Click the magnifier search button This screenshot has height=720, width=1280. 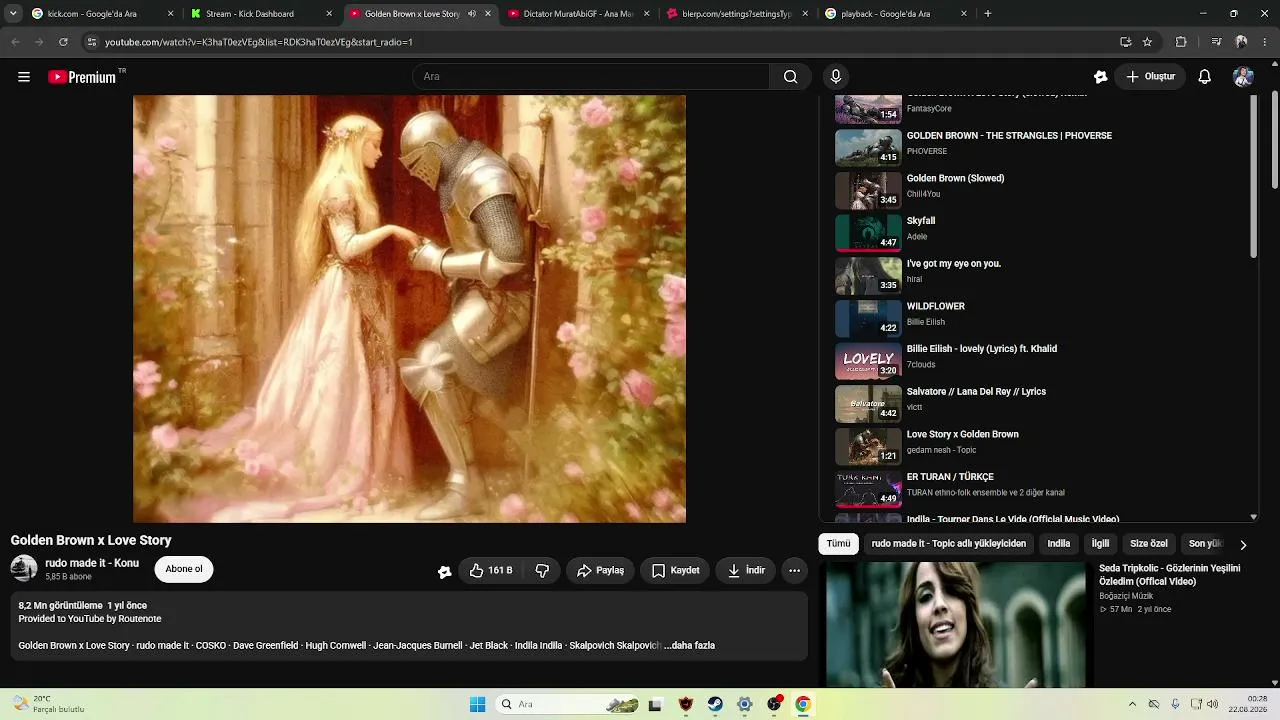[790, 77]
